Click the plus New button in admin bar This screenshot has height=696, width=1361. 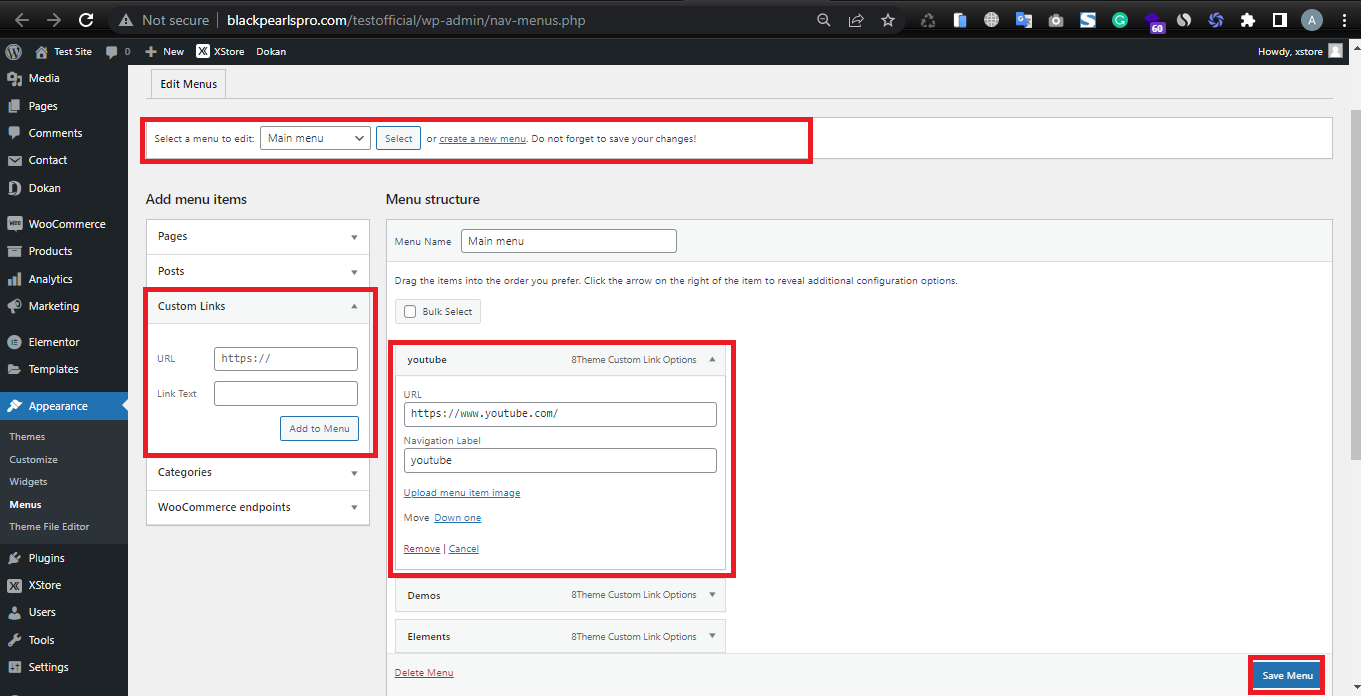coord(165,52)
